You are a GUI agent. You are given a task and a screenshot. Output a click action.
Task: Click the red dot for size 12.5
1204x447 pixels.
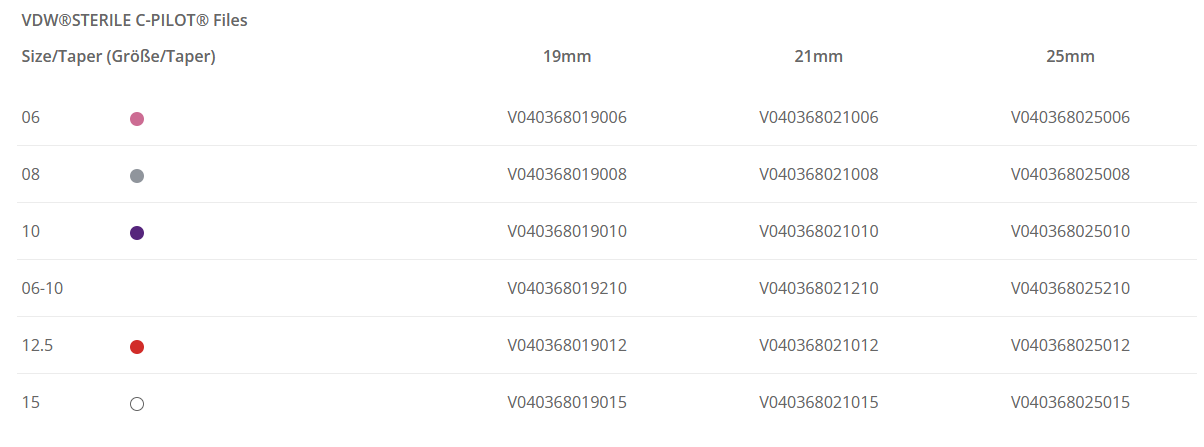[x=137, y=347]
